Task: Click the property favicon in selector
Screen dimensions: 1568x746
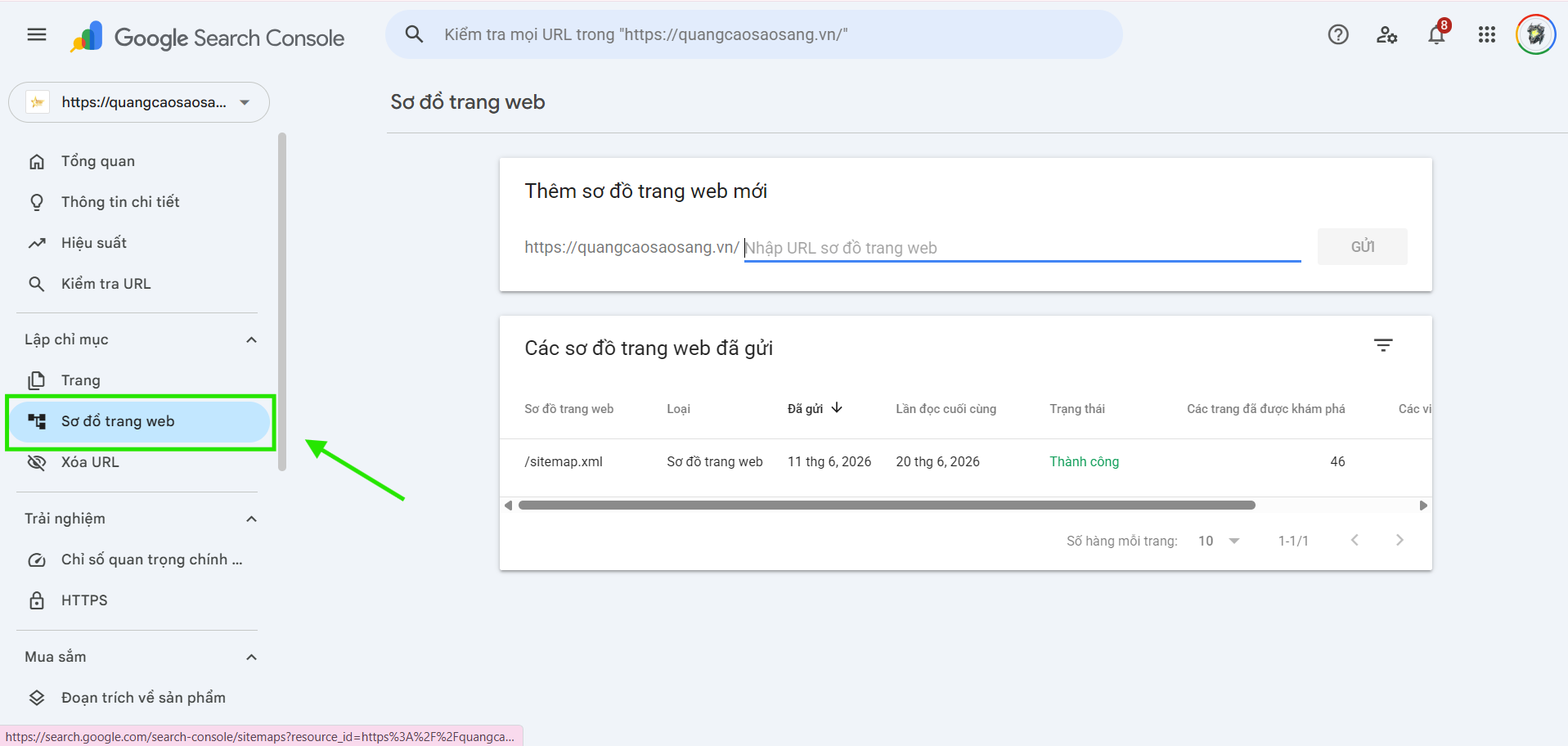Action: pos(38,102)
